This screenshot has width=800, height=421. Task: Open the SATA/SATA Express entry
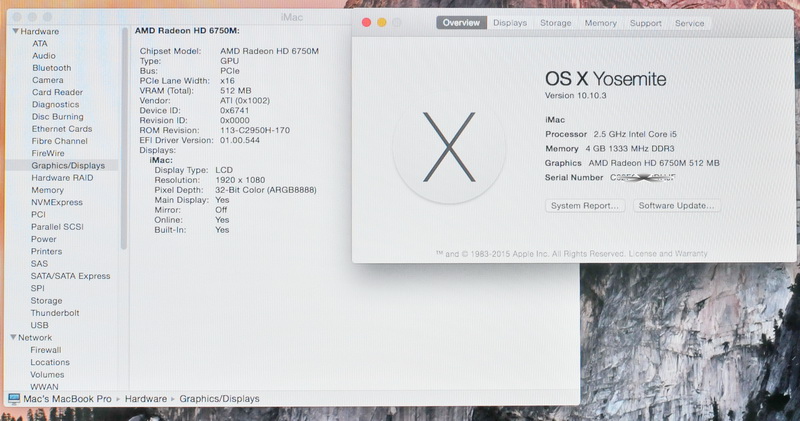point(70,276)
